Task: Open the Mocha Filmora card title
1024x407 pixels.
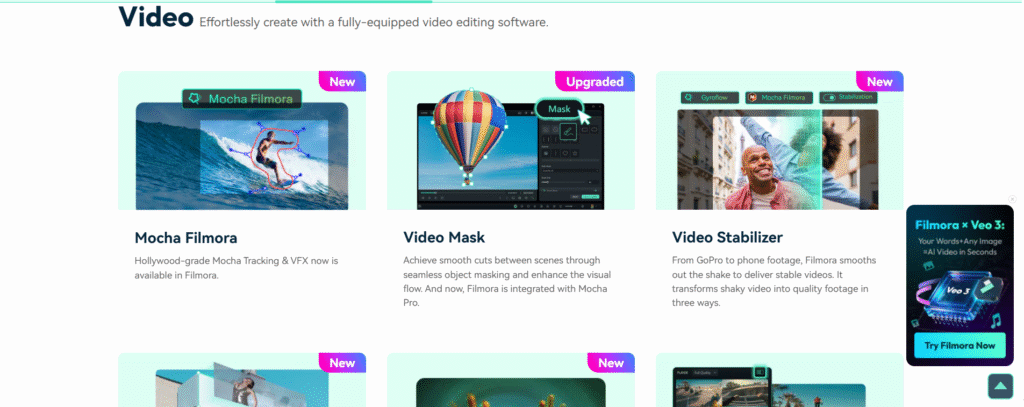Action: (x=185, y=237)
